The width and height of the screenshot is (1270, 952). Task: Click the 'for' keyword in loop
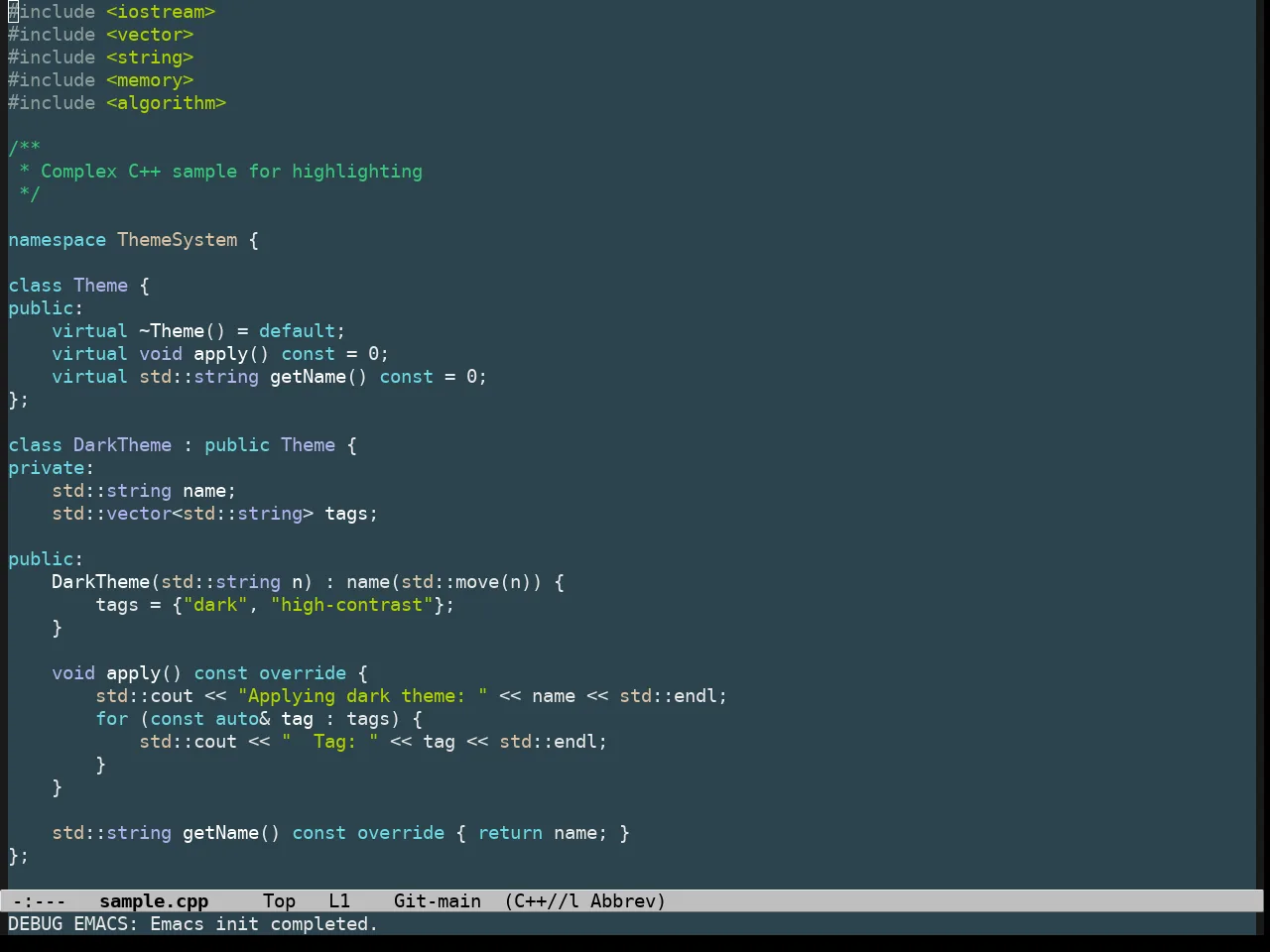tap(112, 719)
